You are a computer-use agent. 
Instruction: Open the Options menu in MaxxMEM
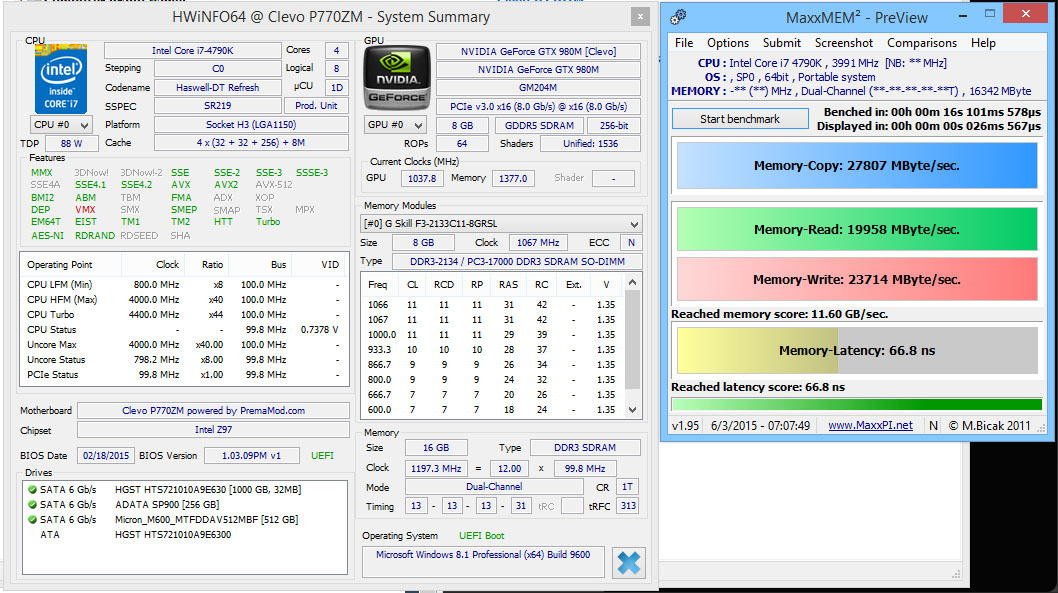pyautogui.click(x=727, y=43)
